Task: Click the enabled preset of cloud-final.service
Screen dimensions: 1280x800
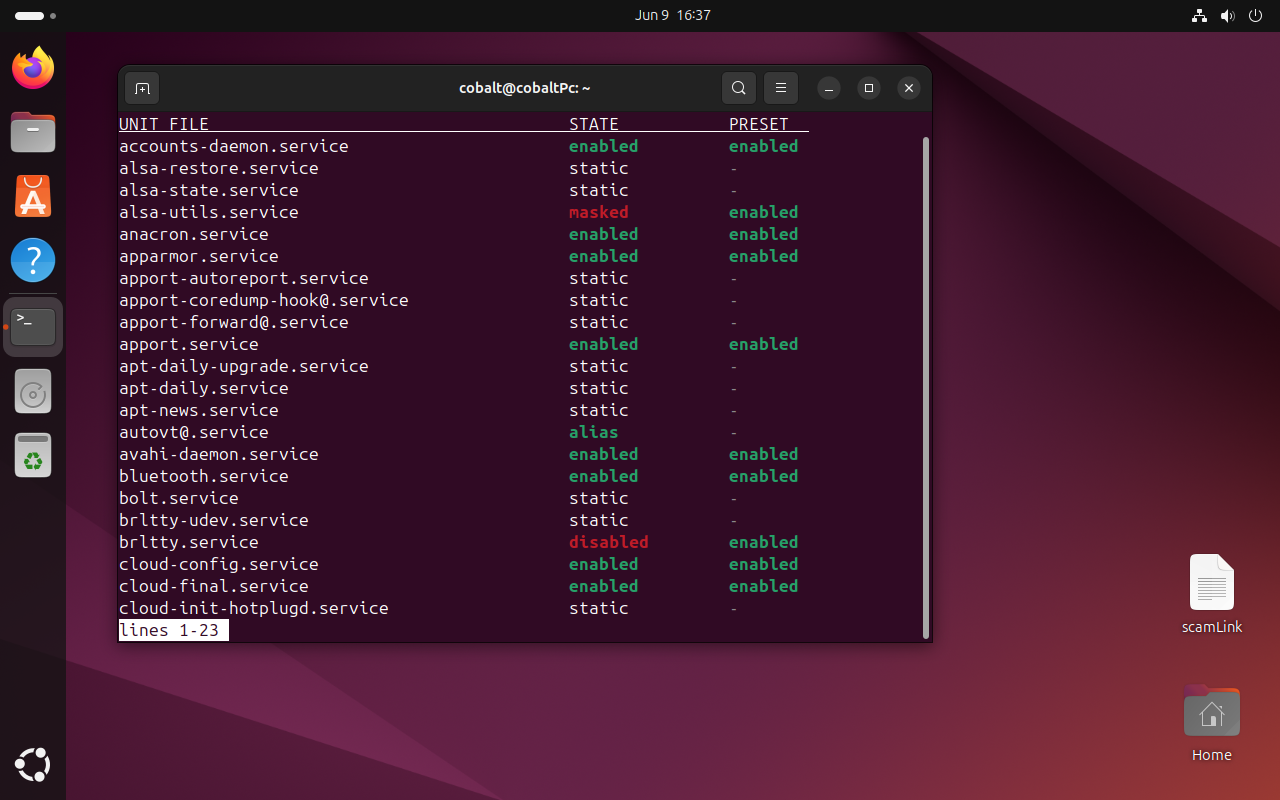Action: [764, 586]
